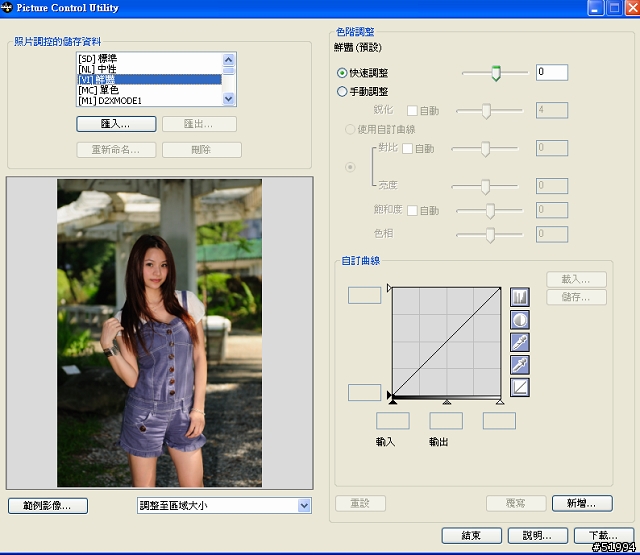Toggle the 銳化 自動 checkbox
Viewport: 640px width, 555px height.
pyautogui.click(x=412, y=111)
